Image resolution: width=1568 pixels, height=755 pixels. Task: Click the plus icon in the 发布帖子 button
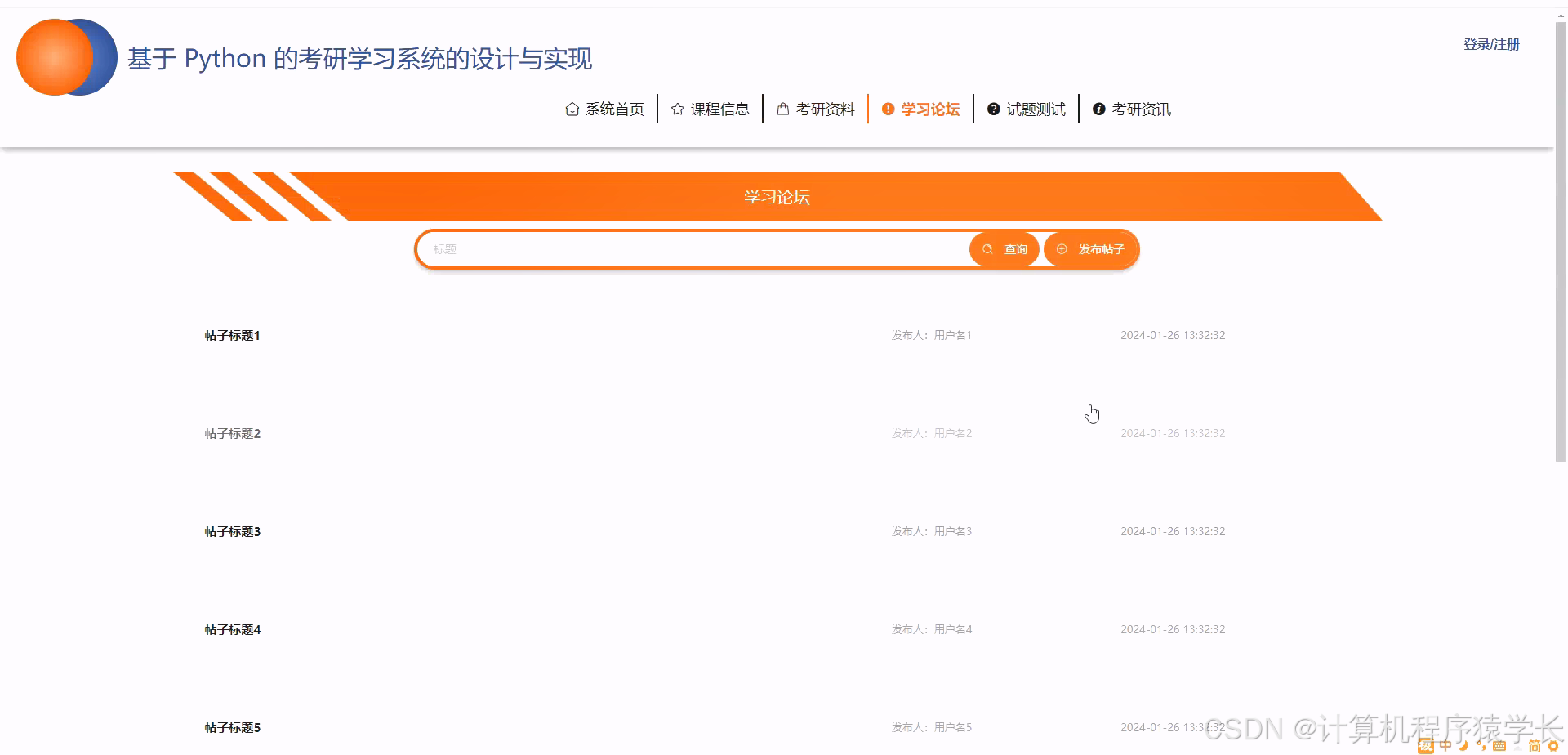(1062, 249)
